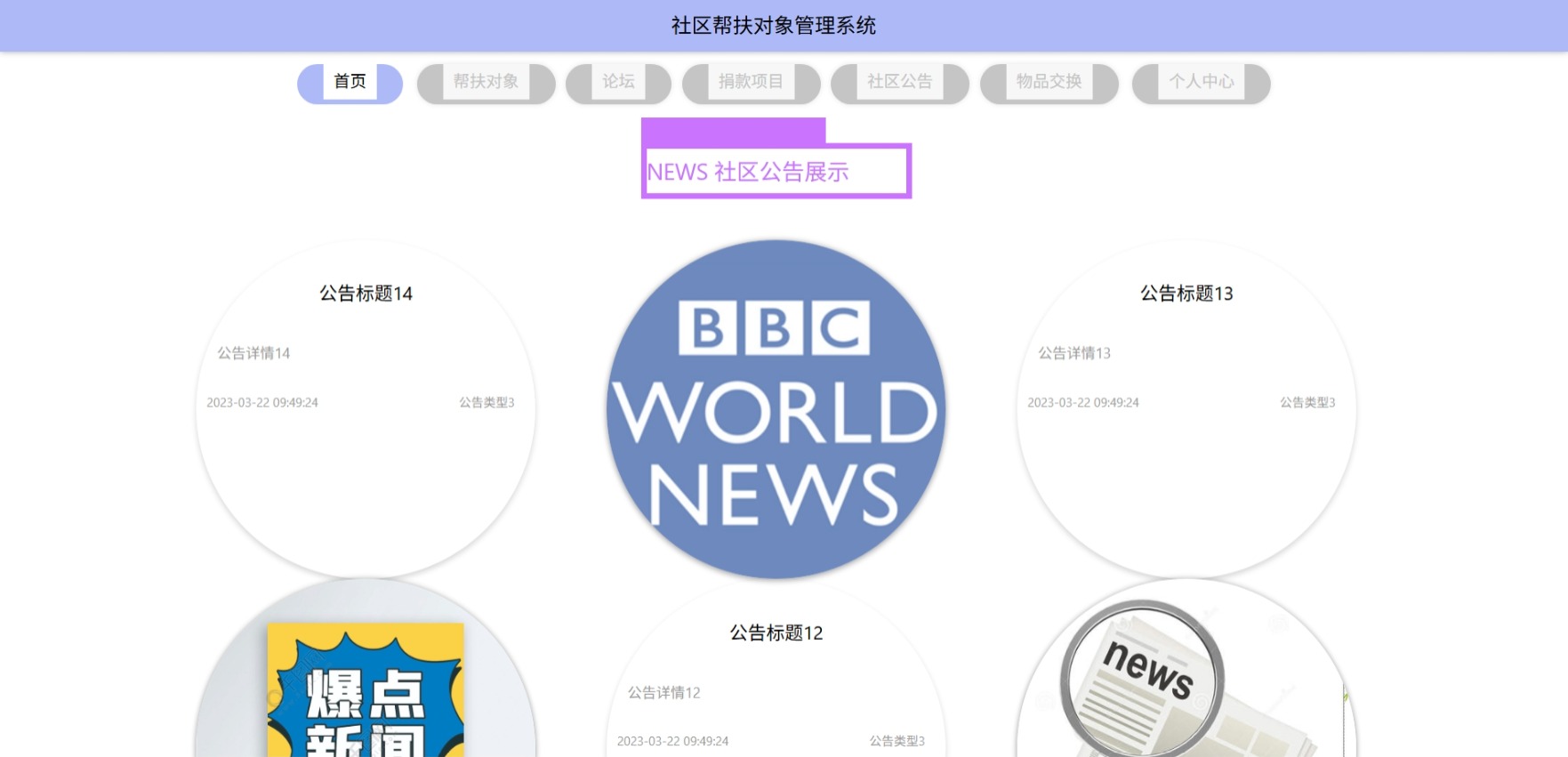
Task: Click the 公告详情12 description text
Action: click(664, 693)
